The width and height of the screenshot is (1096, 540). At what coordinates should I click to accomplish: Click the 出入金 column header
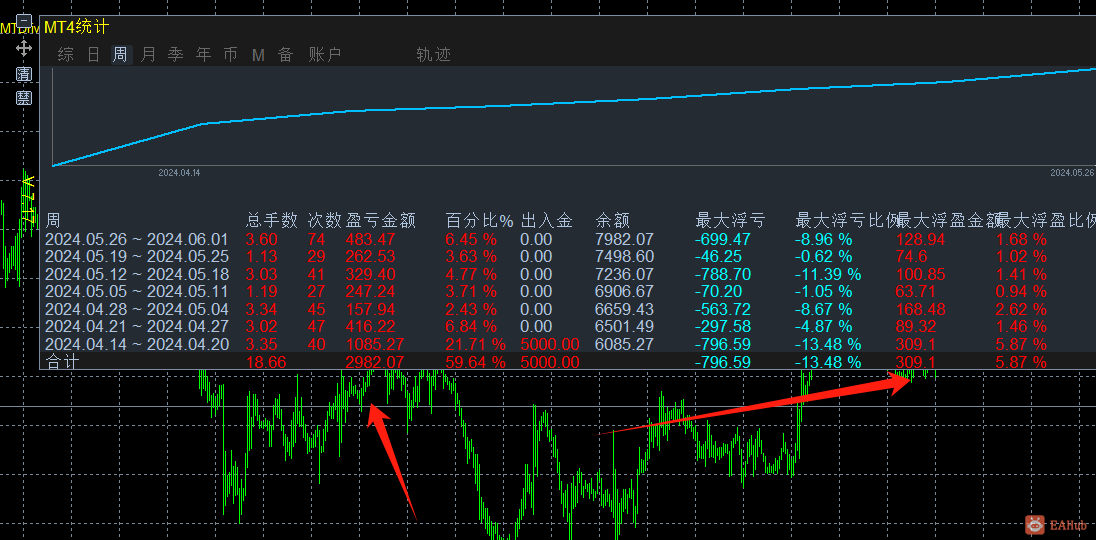(546, 221)
